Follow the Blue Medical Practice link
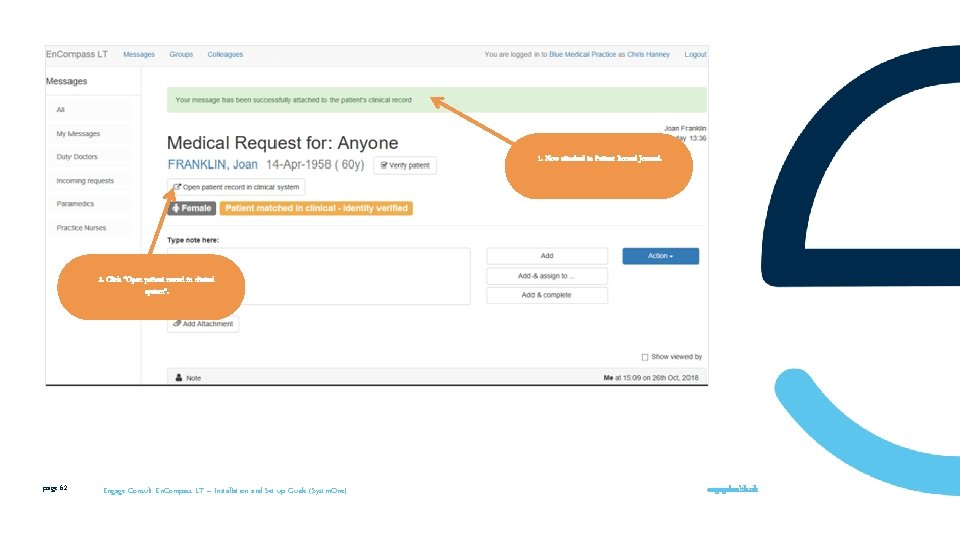The width and height of the screenshot is (960, 540). click(582, 54)
